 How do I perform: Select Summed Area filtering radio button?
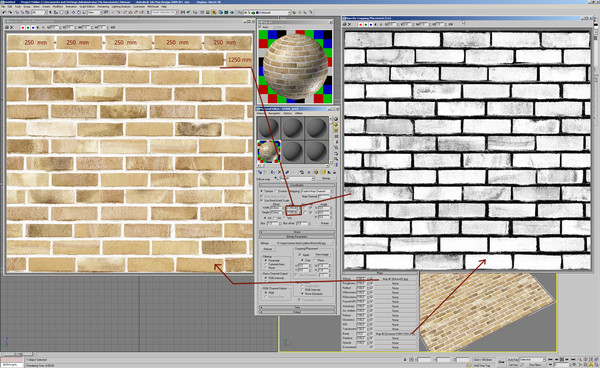pyautogui.click(x=266, y=264)
